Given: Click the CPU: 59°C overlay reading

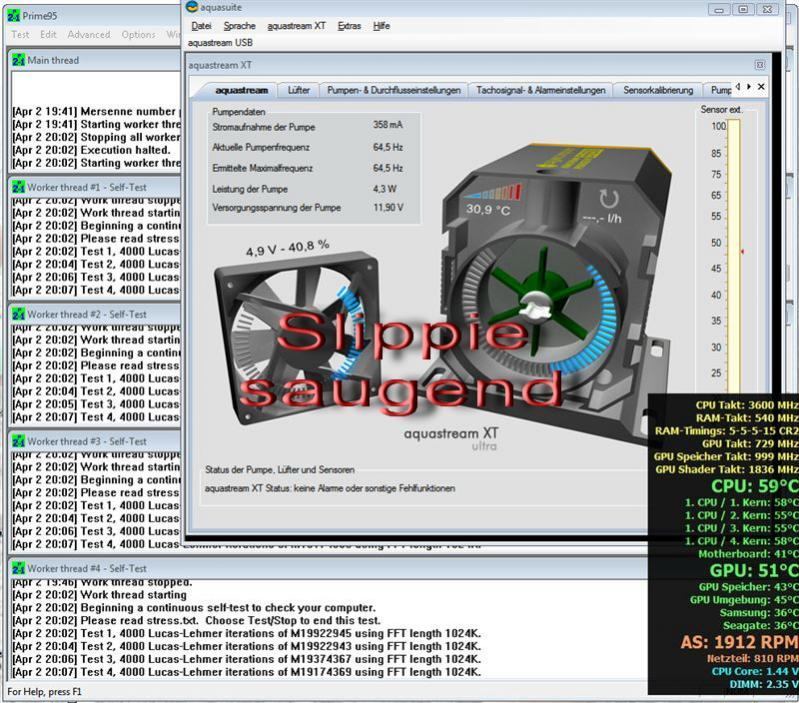Looking at the screenshot, I should coord(755,486).
